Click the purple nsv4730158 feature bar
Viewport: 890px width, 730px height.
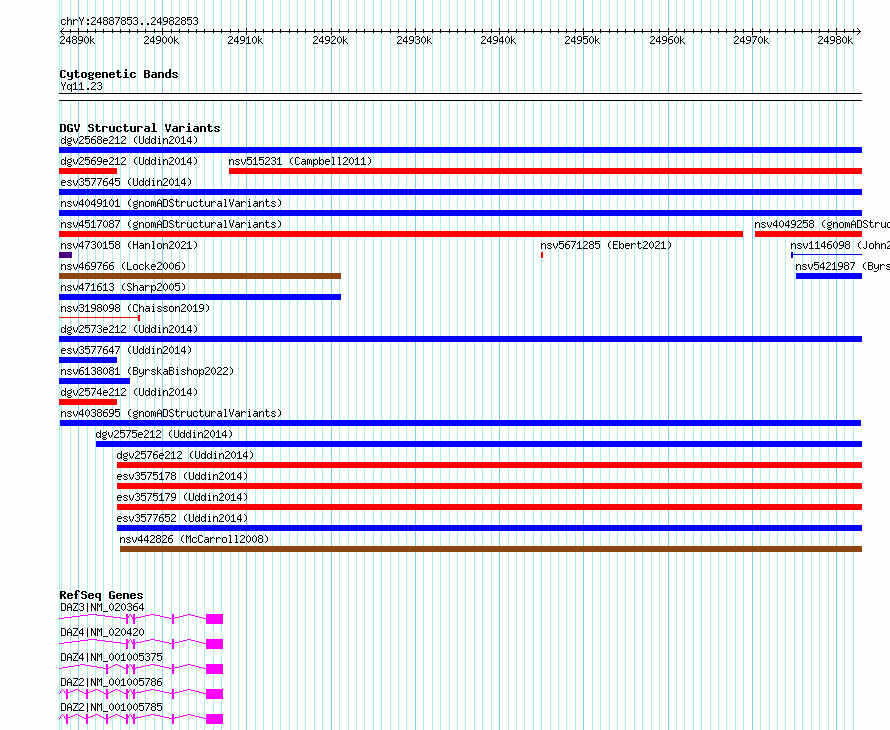(65, 255)
